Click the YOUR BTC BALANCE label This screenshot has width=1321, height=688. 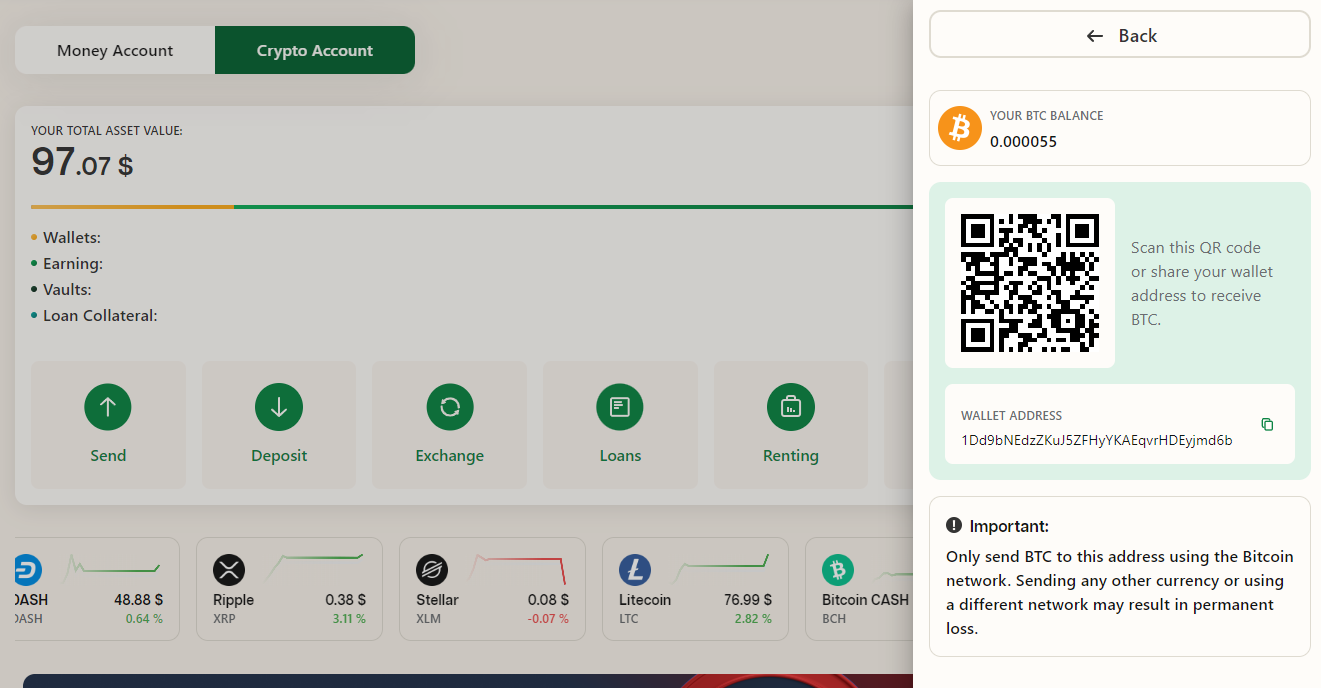[x=1046, y=116]
